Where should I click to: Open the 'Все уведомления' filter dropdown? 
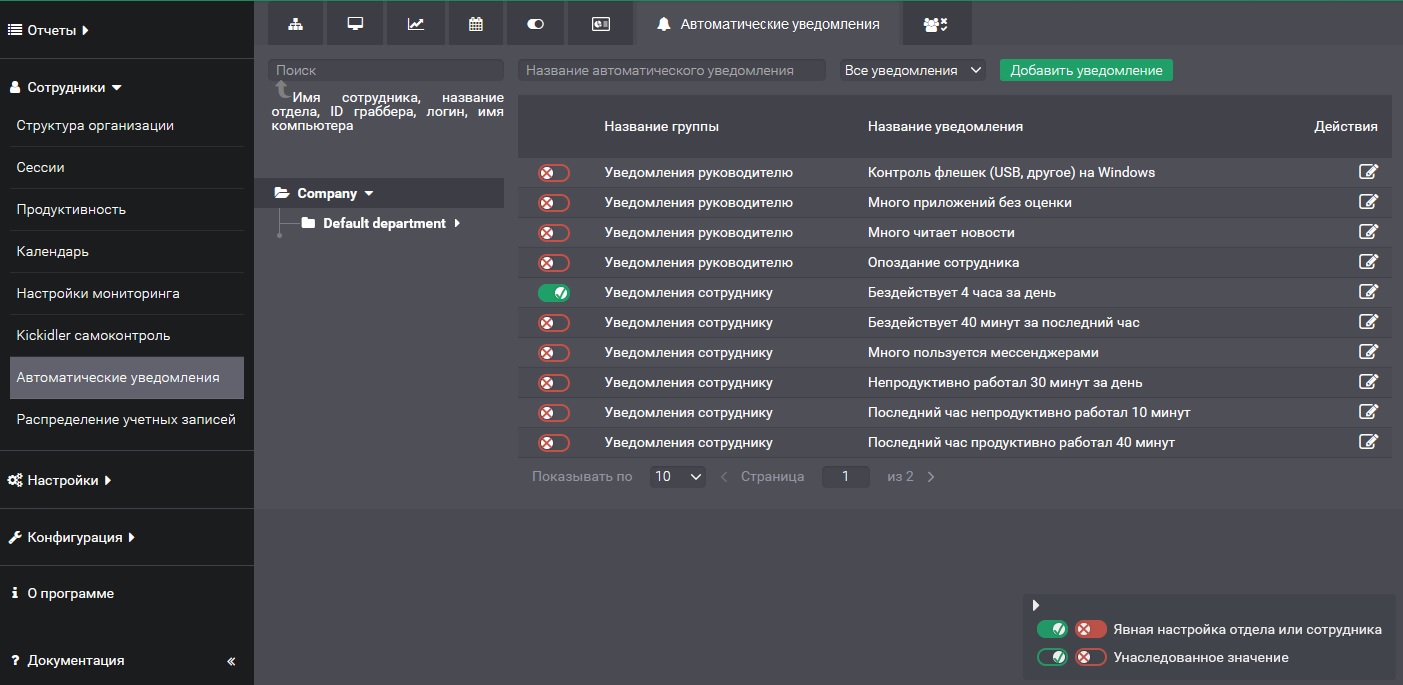pos(912,70)
